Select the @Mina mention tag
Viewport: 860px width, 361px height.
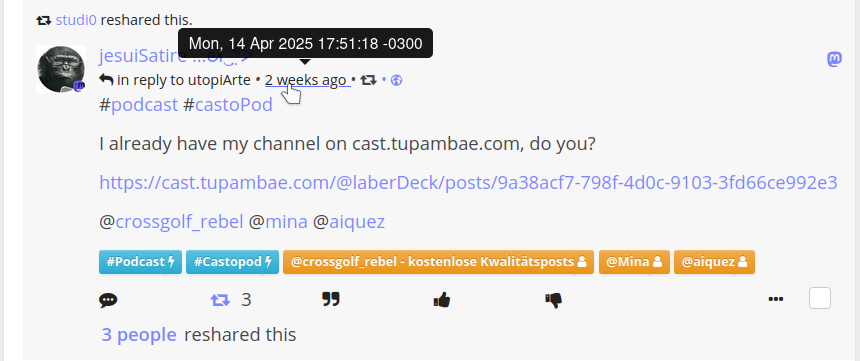coord(634,262)
